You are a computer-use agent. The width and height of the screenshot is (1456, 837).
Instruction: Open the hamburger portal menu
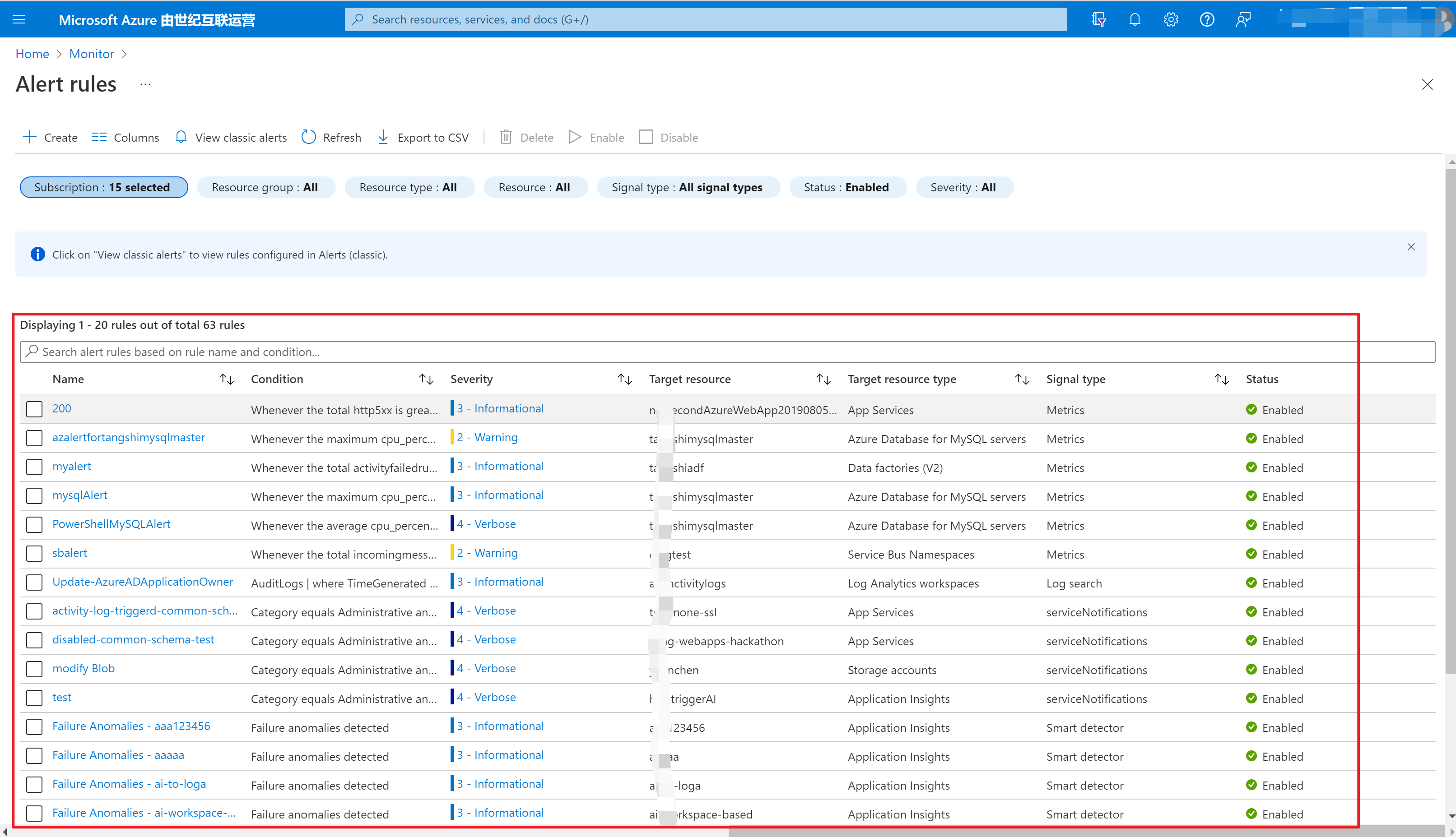pyautogui.click(x=19, y=19)
